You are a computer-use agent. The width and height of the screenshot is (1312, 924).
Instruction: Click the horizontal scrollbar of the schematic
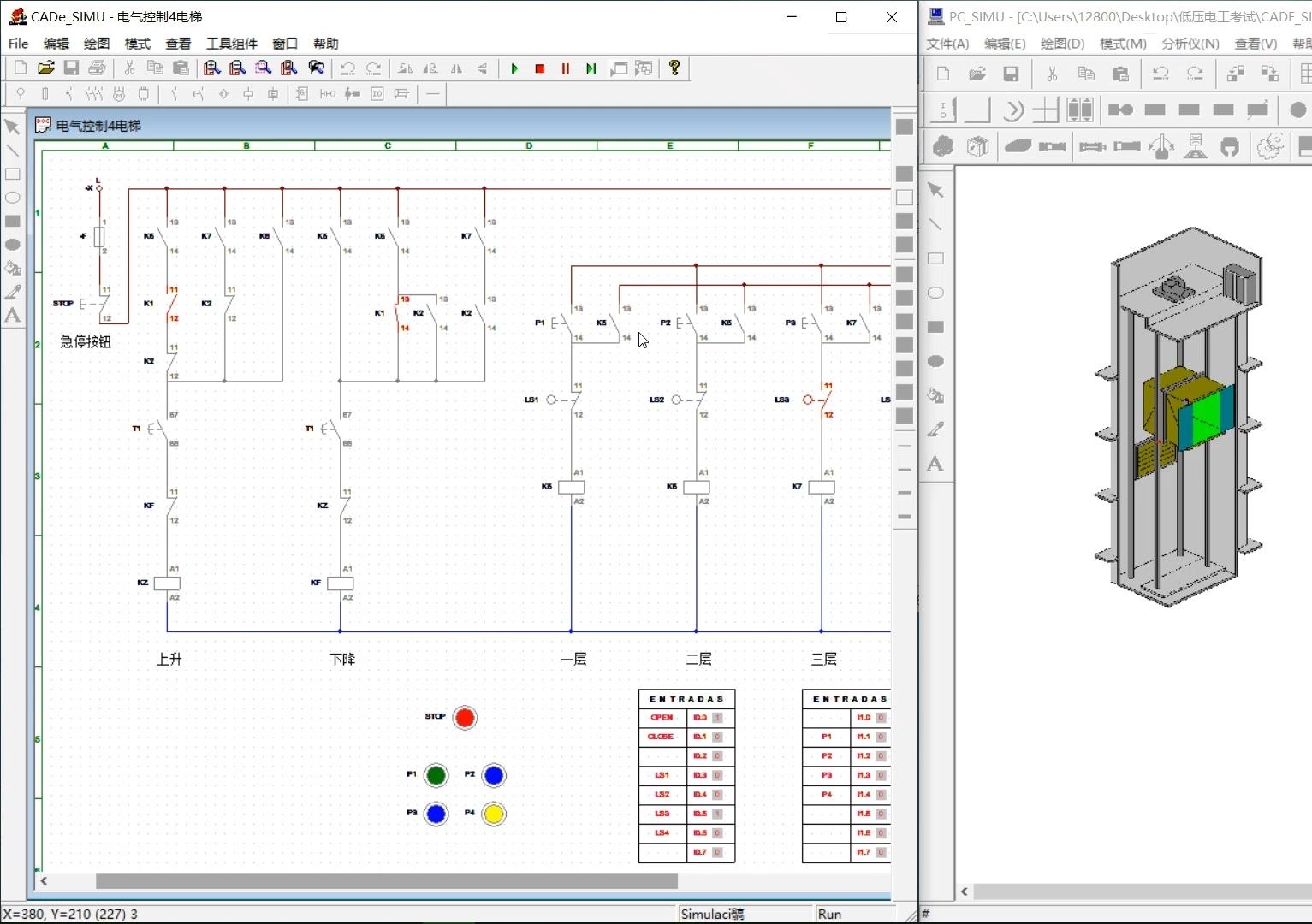coord(386,880)
